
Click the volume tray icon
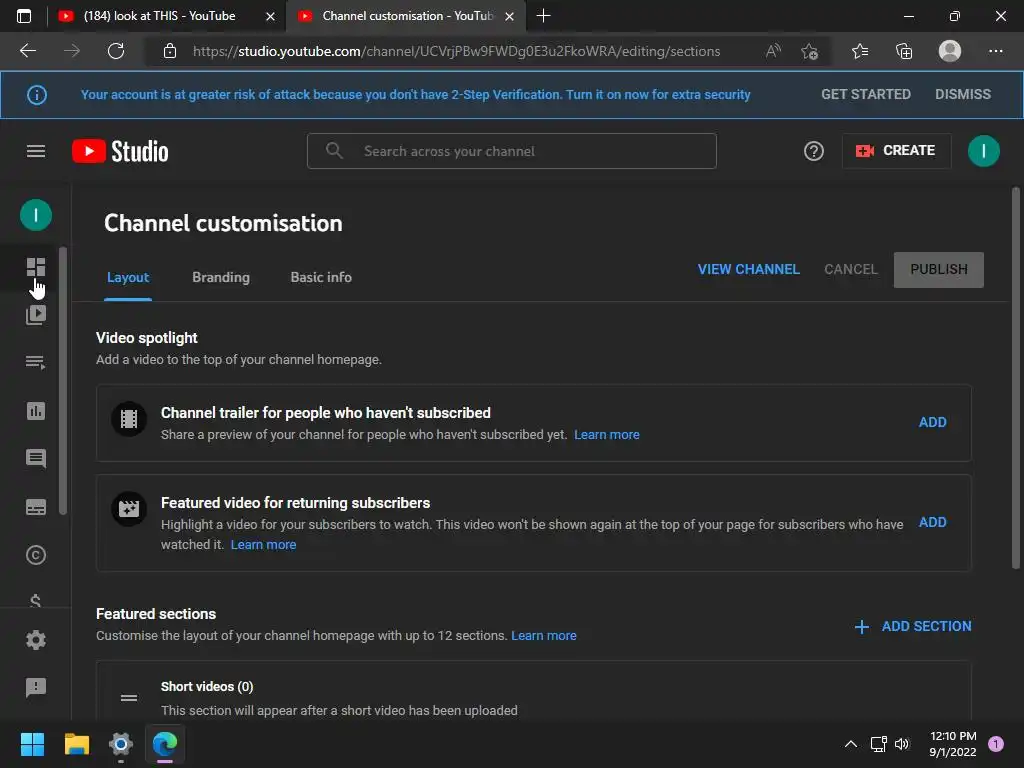[902, 744]
